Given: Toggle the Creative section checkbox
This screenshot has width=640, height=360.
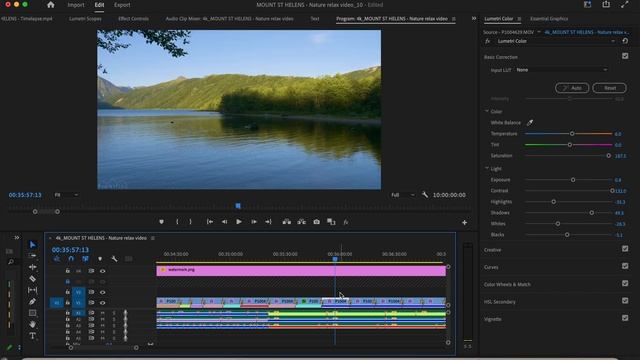Looking at the screenshot, I should pyautogui.click(x=625, y=249).
